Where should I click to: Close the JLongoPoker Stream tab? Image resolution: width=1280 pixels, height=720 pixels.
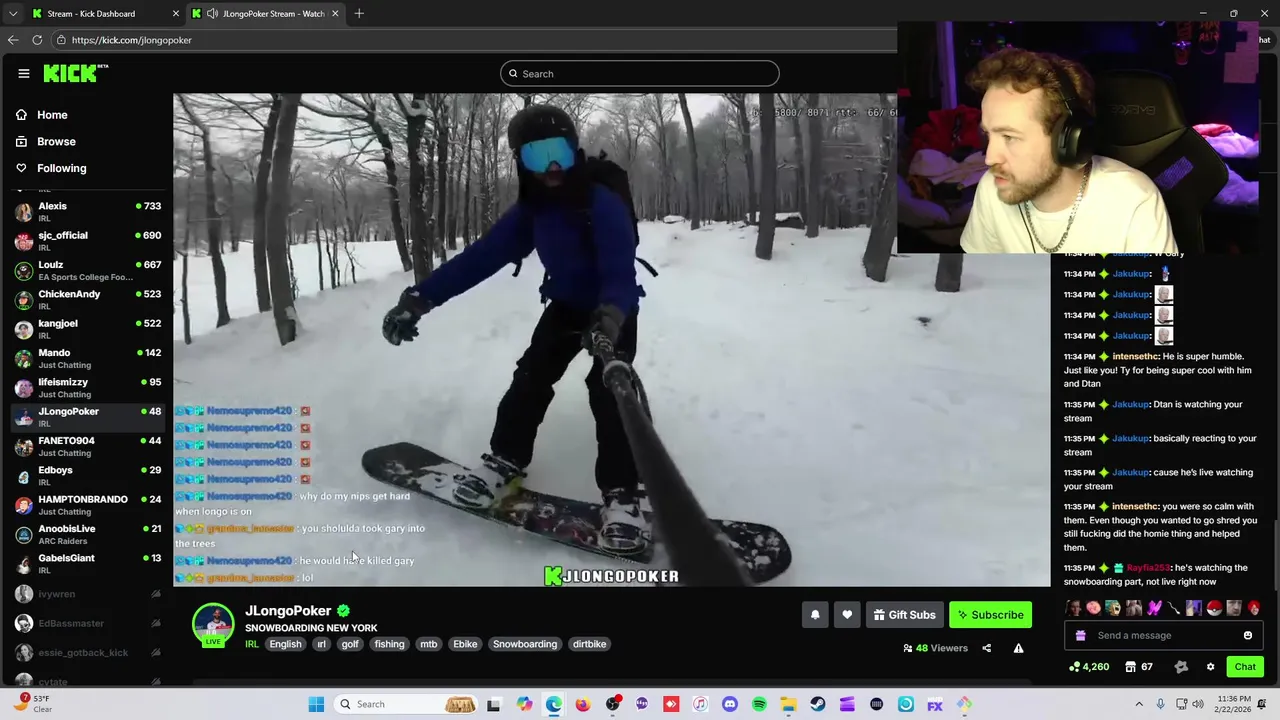click(x=335, y=13)
